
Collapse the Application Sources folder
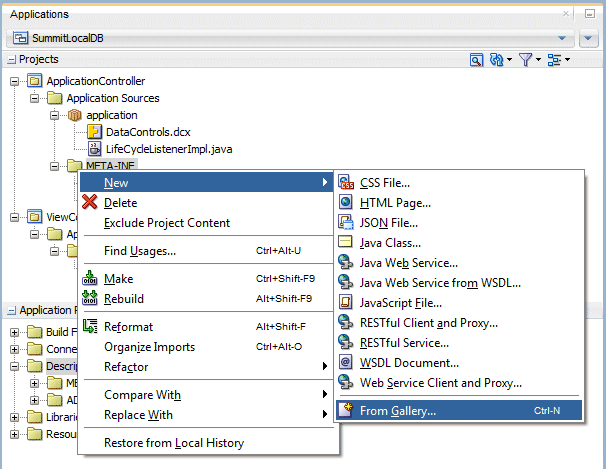tap(34, 99)
